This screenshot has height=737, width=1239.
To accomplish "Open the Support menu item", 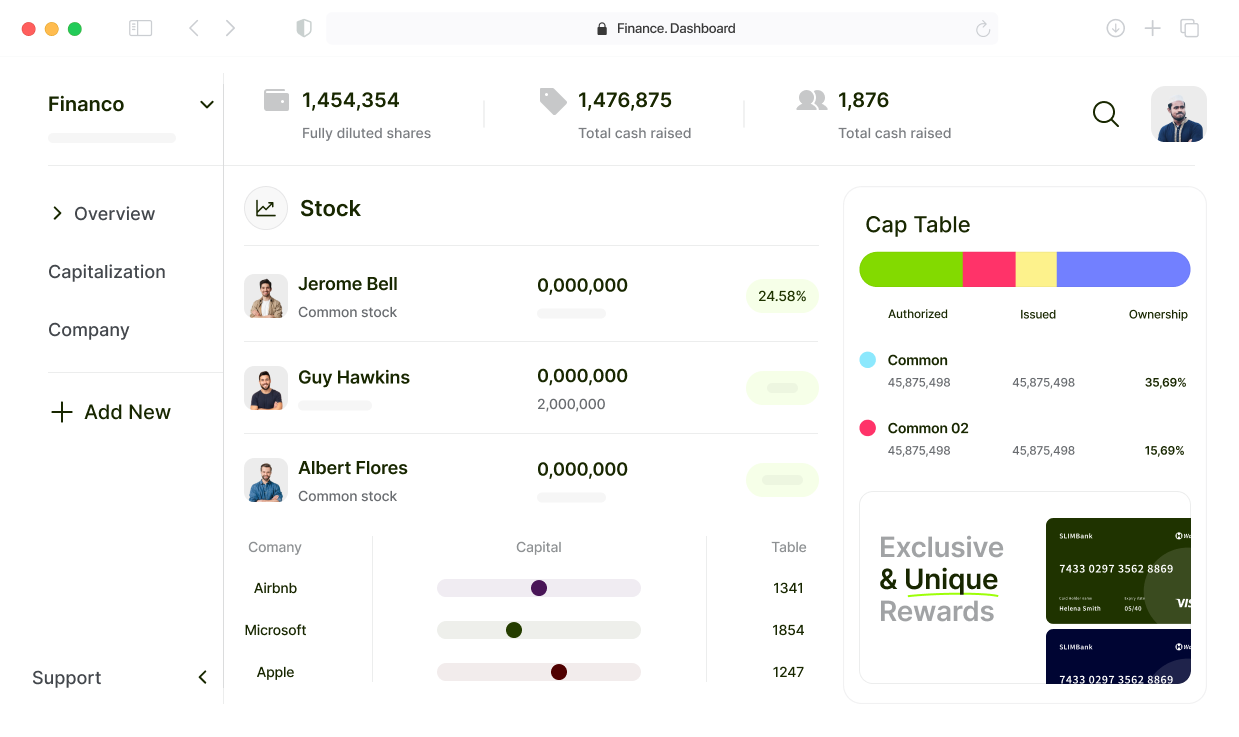I will [67, 678].
